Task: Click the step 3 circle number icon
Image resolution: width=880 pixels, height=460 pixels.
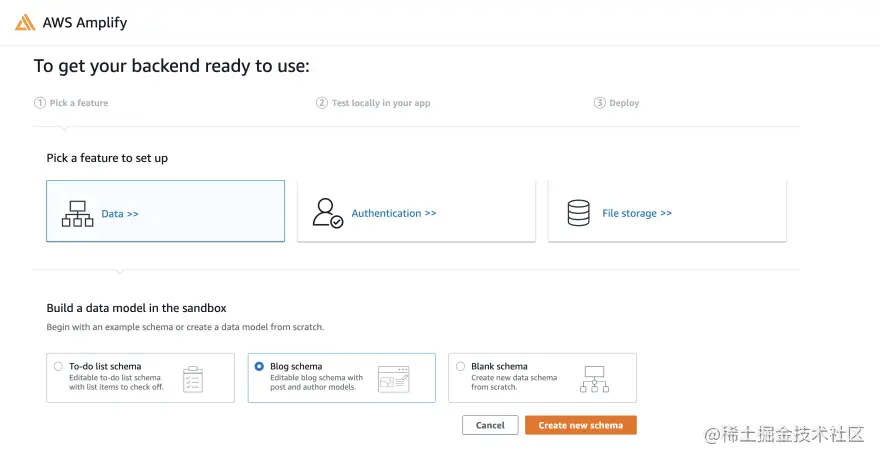Action: click(x=600, y=103)
